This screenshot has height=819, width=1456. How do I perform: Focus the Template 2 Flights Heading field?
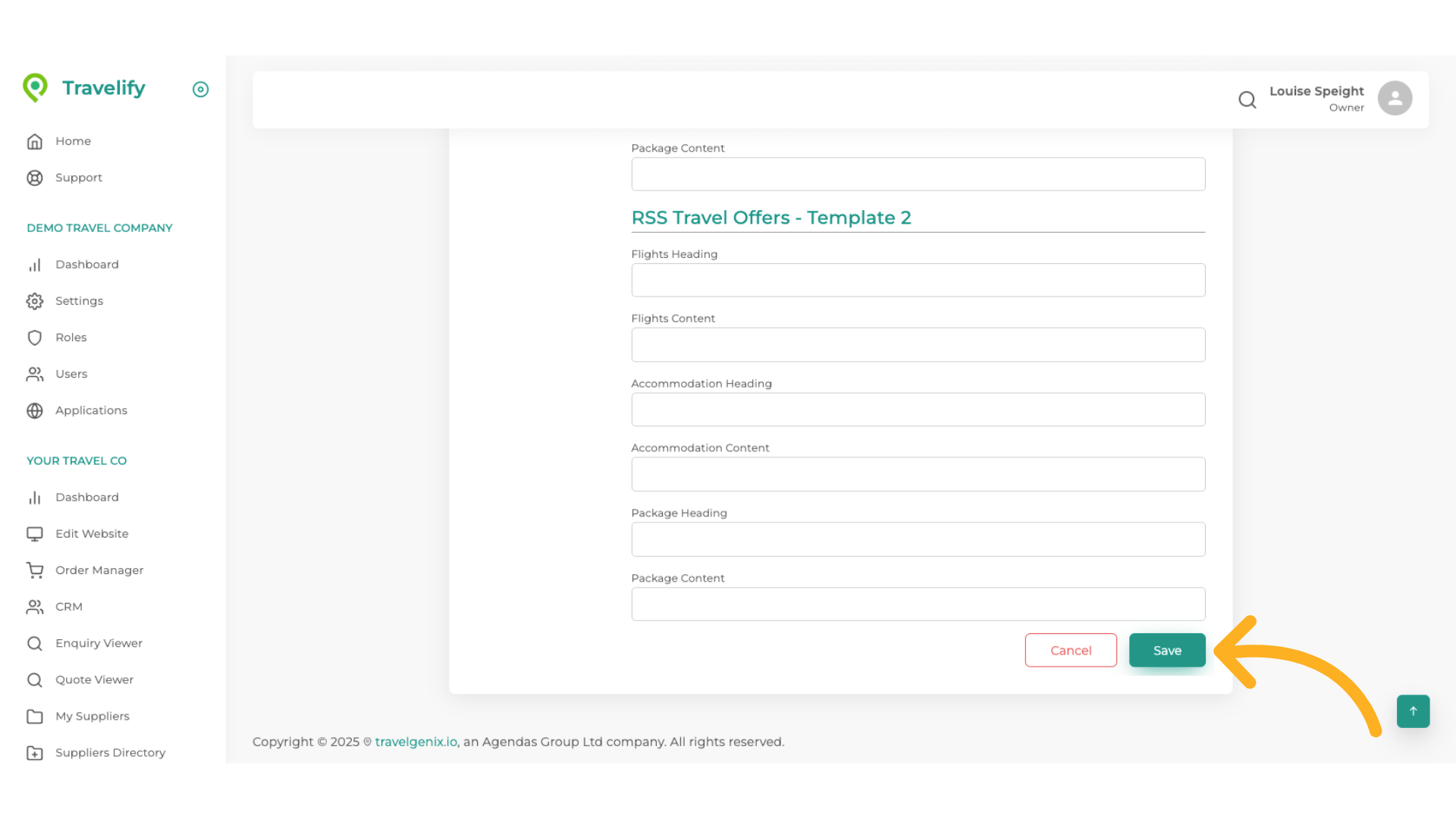(x=918, y=281)
